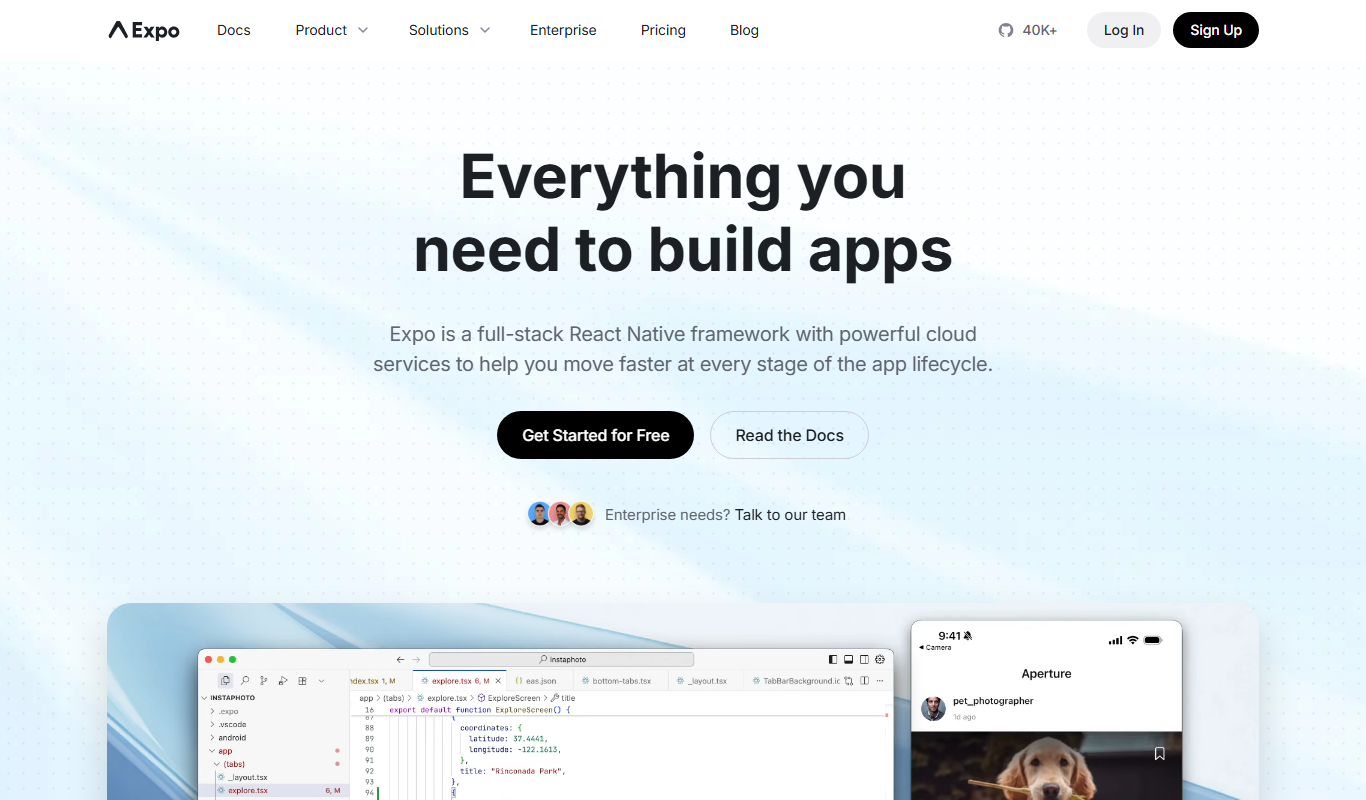Tap the bookmark icon on the dog photo

(x=1159, y=754)
